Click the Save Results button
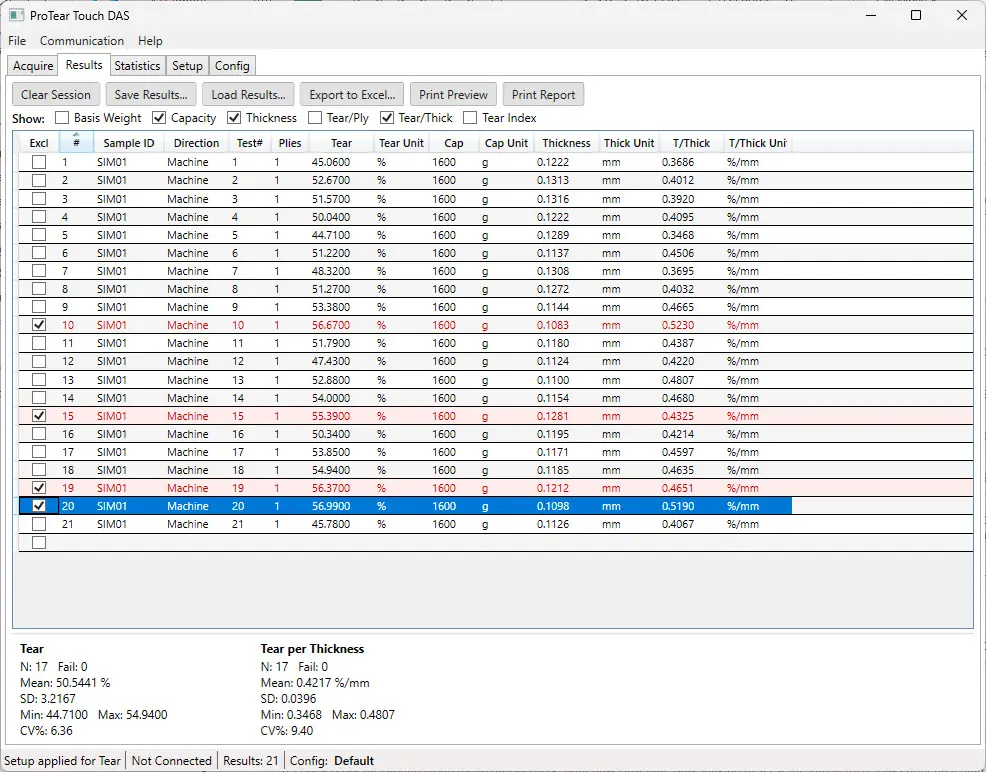Screen dimensions: 986x772 (x=151, y=95)
